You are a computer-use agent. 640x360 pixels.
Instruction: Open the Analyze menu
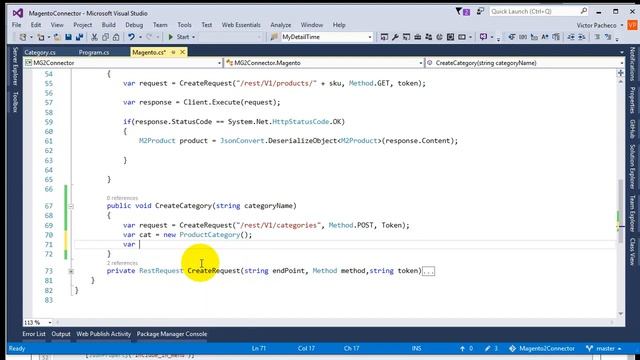[x=280, y=25]
